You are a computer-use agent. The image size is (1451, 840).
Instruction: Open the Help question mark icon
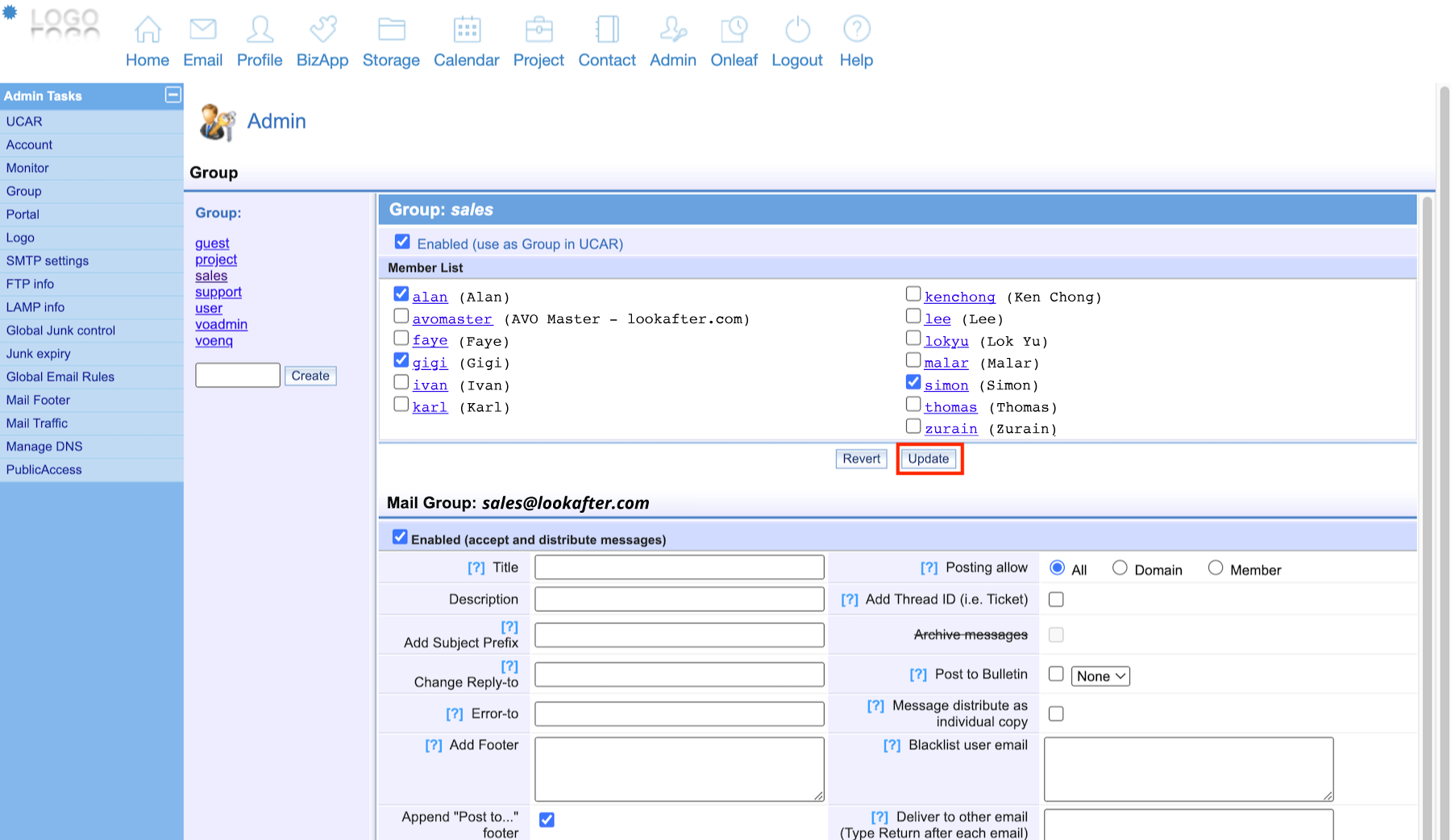coord(856,30)
